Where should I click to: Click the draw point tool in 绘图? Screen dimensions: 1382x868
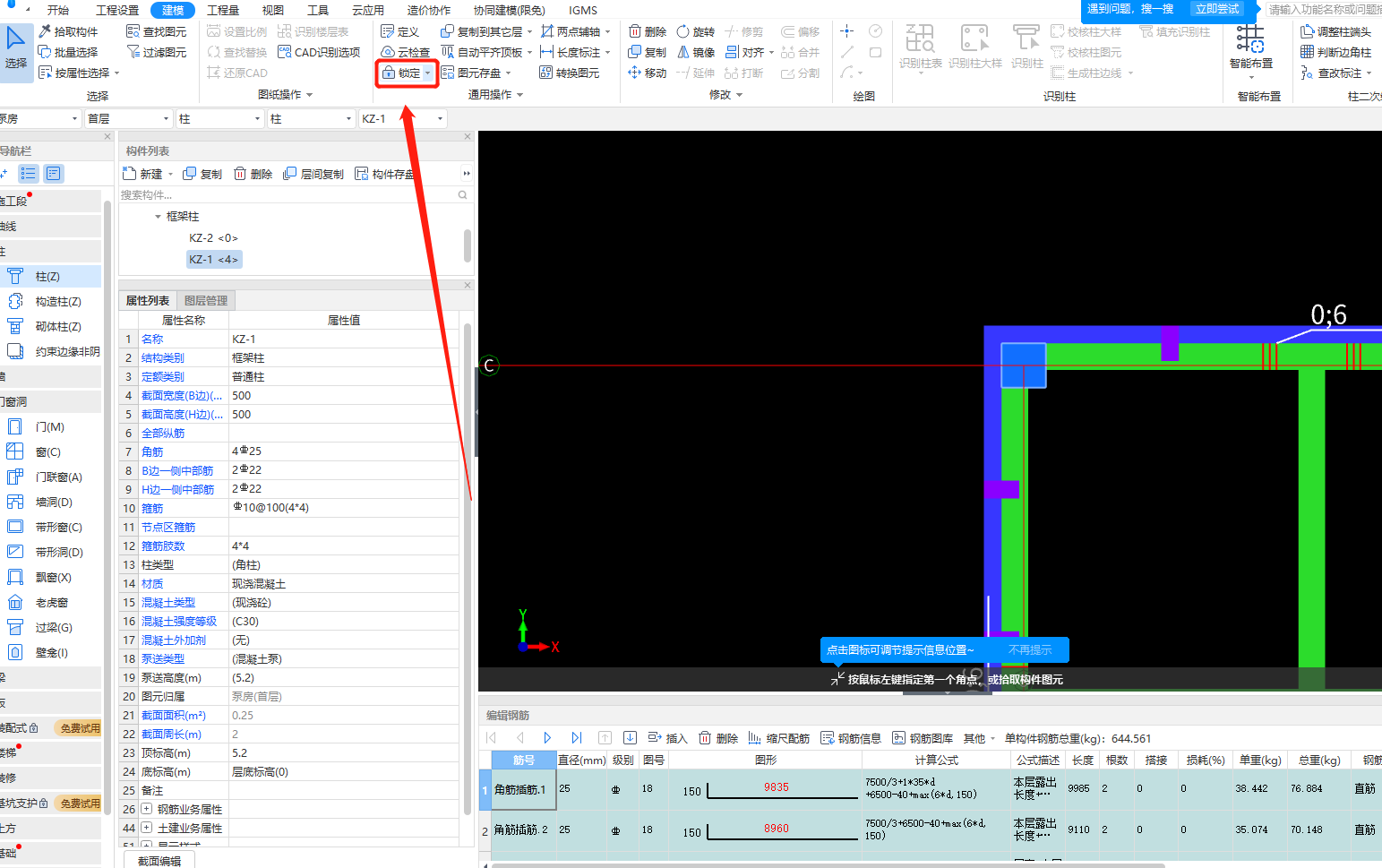pyautogui.click(x=846, y=31)
